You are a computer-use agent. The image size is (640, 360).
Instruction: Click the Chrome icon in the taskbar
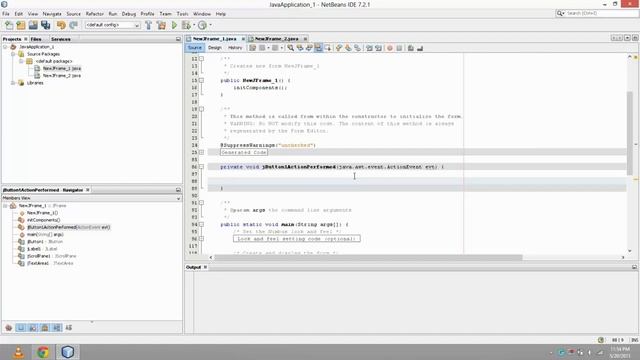[43, 352]
